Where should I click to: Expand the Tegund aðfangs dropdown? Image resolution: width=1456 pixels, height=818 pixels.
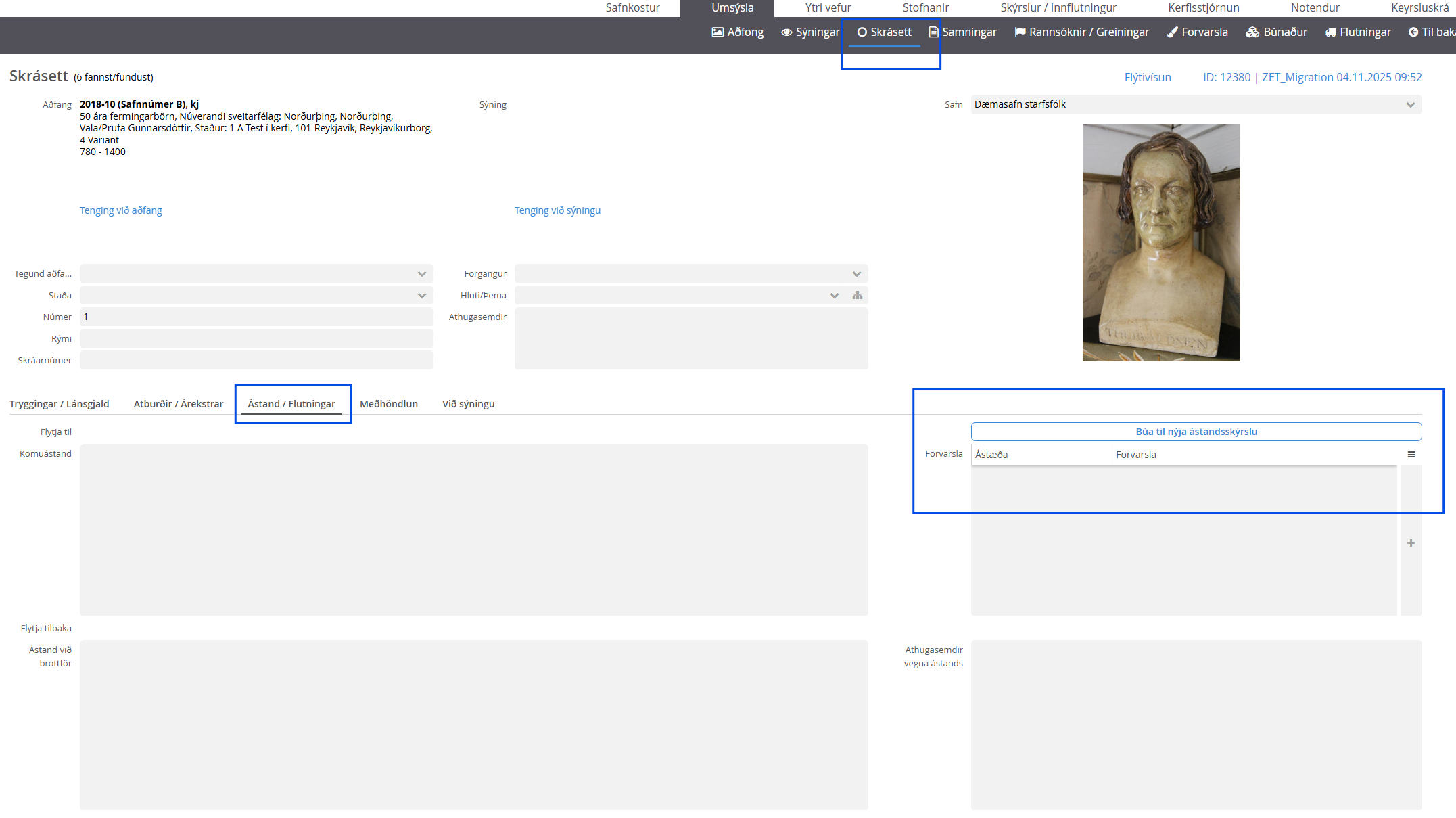(422, 274)
